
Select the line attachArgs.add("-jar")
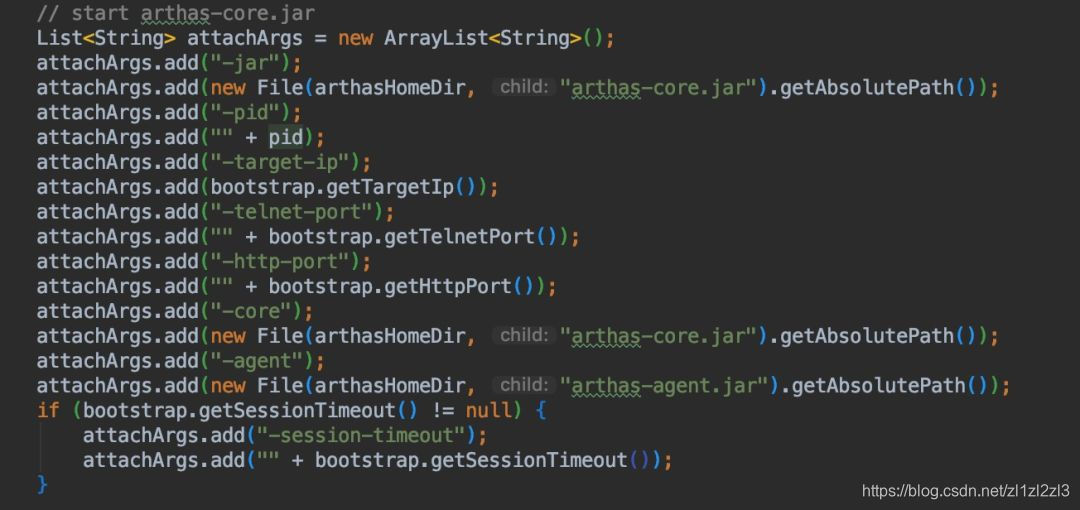tap(169, 63)
